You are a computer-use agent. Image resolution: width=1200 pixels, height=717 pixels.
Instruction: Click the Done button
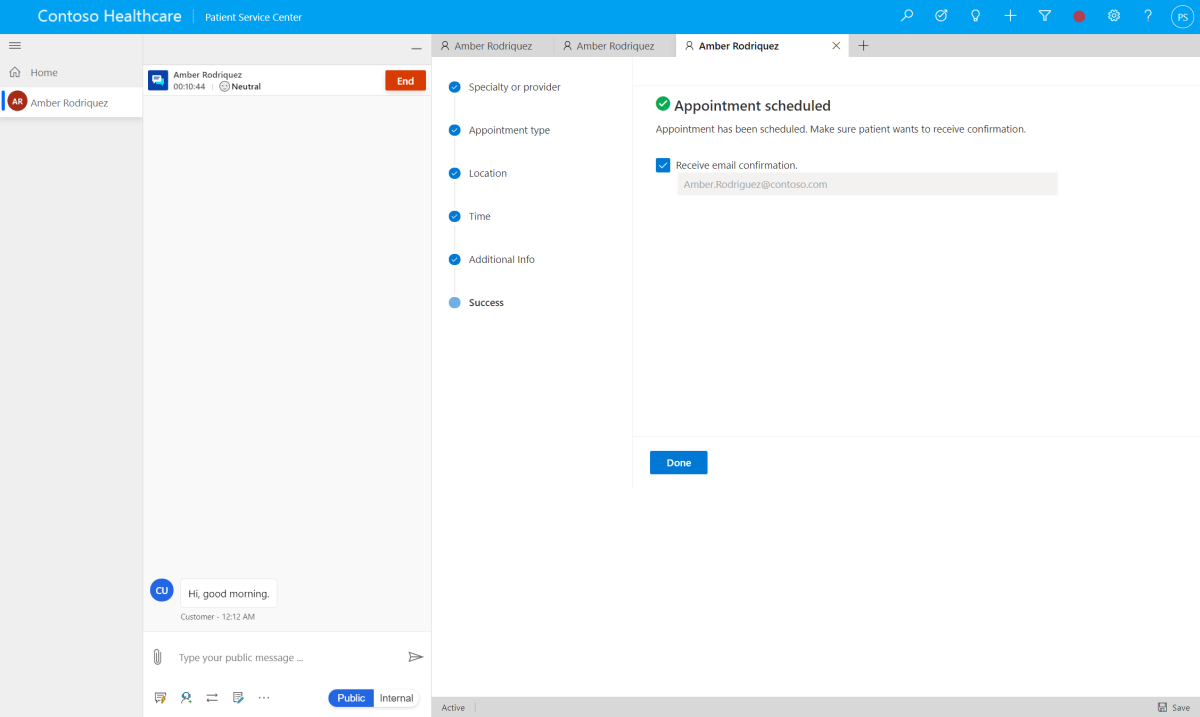[679, 463]
